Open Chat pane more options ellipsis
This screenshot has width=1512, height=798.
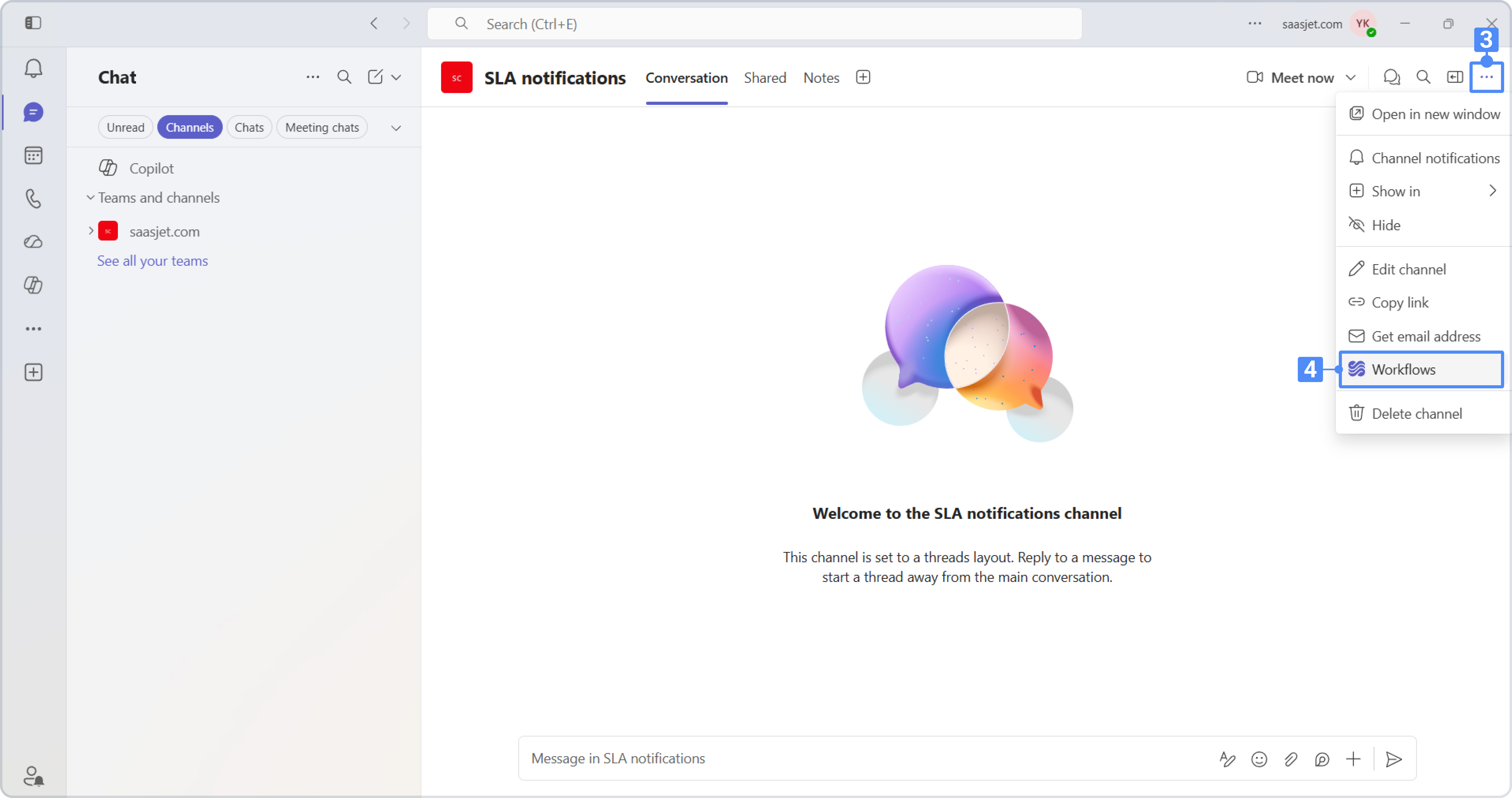click(313, 77)
